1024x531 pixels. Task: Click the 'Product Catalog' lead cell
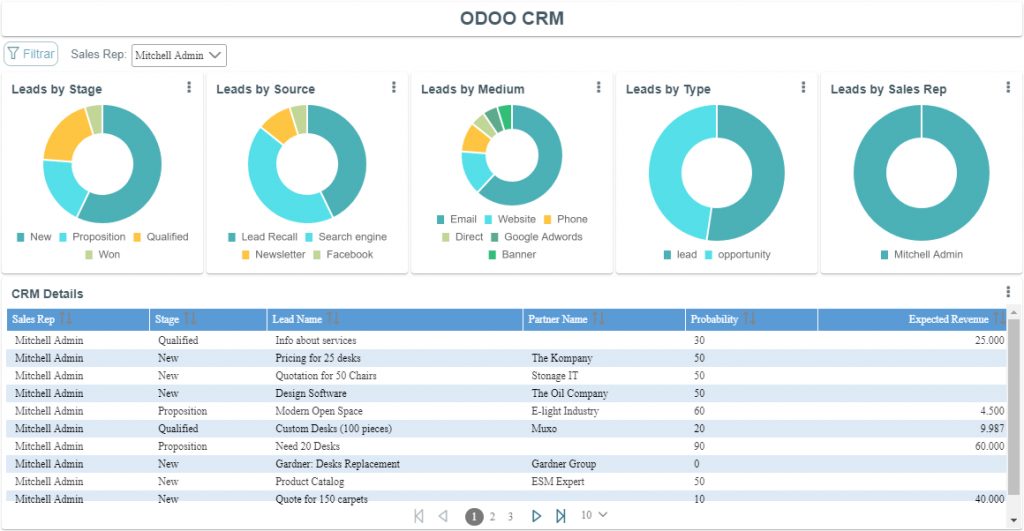click(309, 481)
